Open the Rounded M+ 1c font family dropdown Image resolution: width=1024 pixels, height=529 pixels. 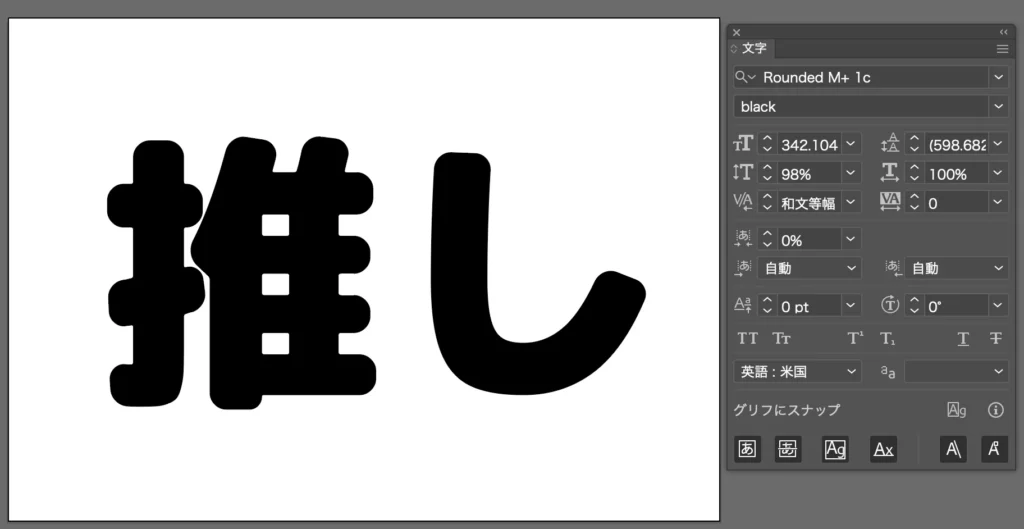click(999, 77)
